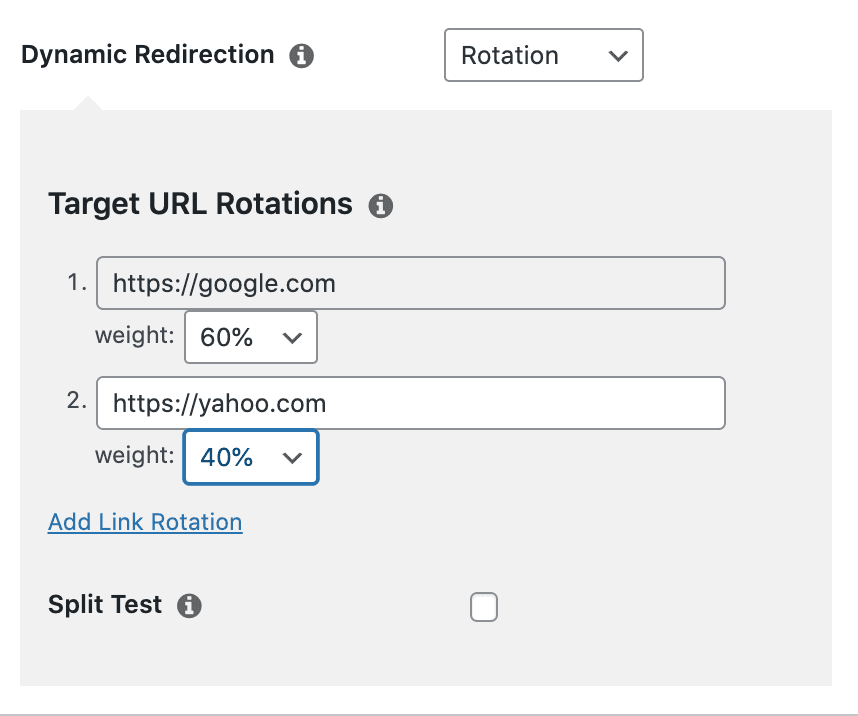Enable the Split Test checkbox
This screenshot has width=858, height=716.
tap(484, 607)
